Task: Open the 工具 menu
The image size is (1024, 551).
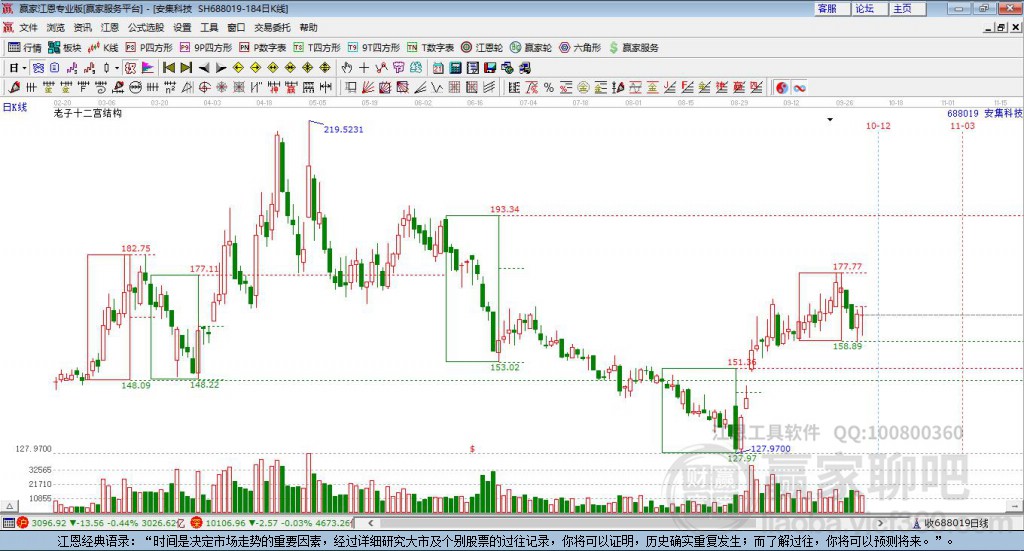Action: click(x=209, y=27)
